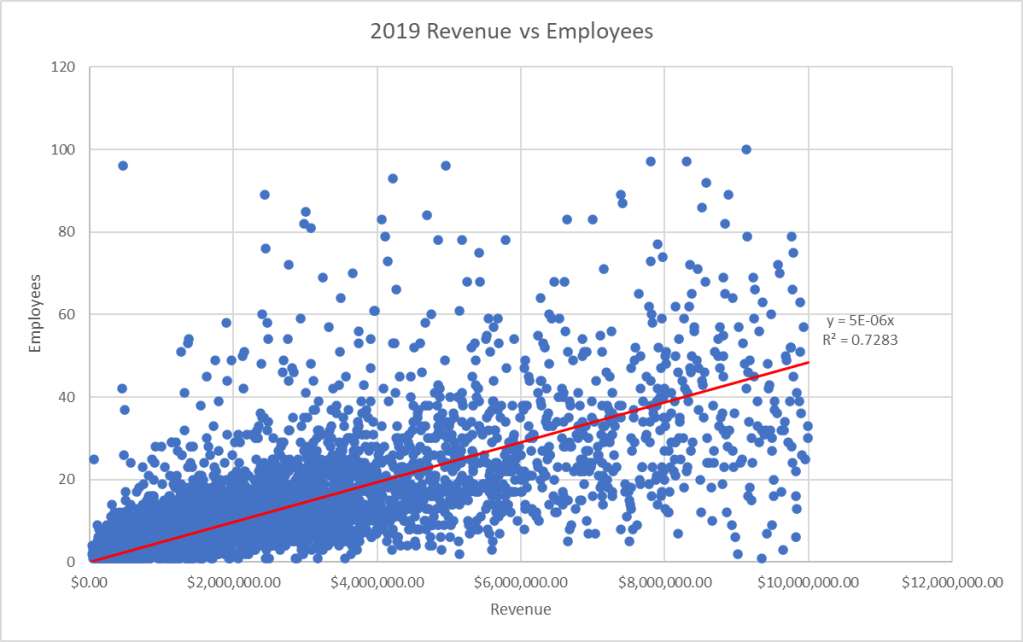The image size is (1023, 642).
Task: Click the 40 label on vertical axis
Action: [x=70, y=397]
